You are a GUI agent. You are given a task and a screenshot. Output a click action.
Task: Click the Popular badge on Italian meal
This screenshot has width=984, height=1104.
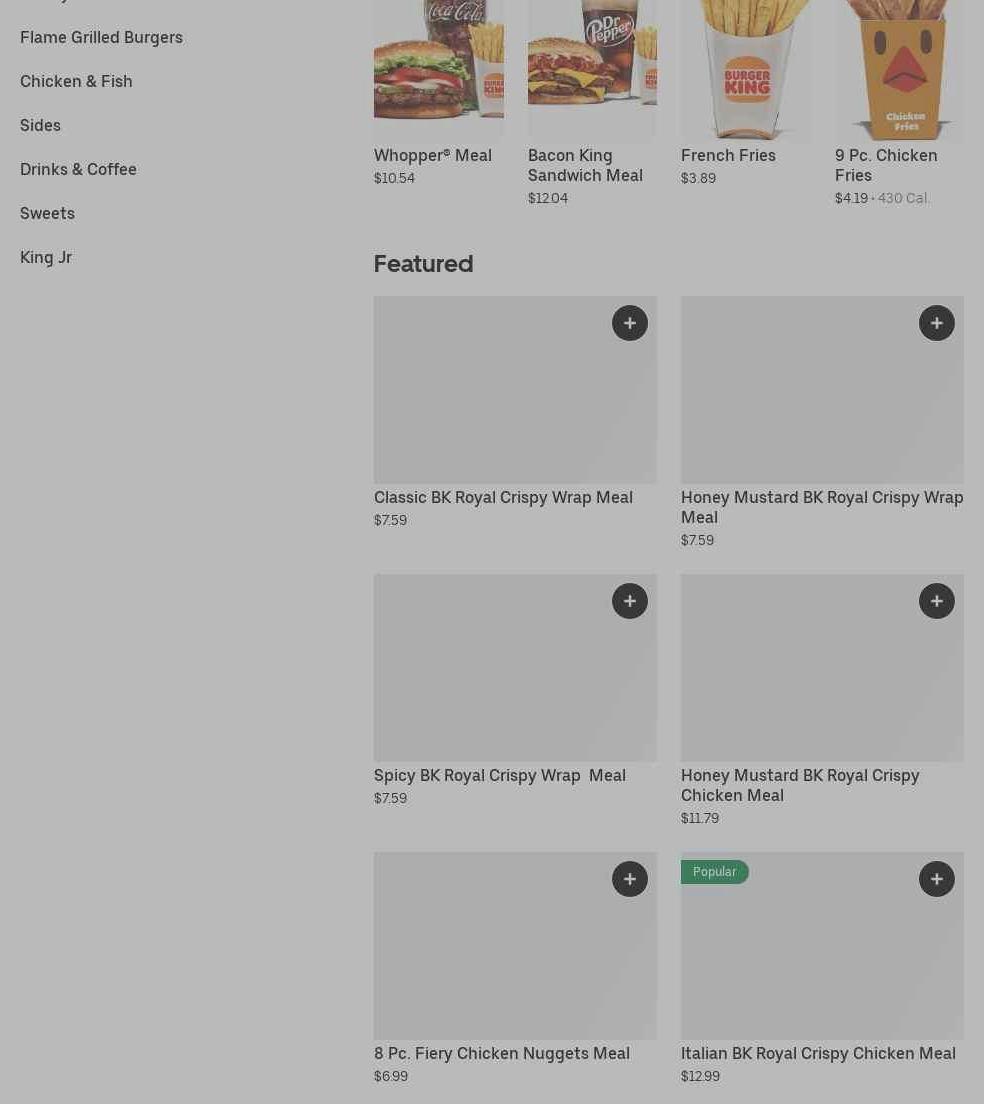(x=714, y=872)
